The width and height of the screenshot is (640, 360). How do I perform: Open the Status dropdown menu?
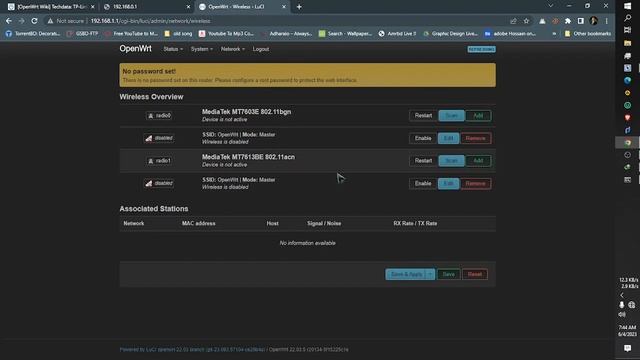click(x=173, y=49)
